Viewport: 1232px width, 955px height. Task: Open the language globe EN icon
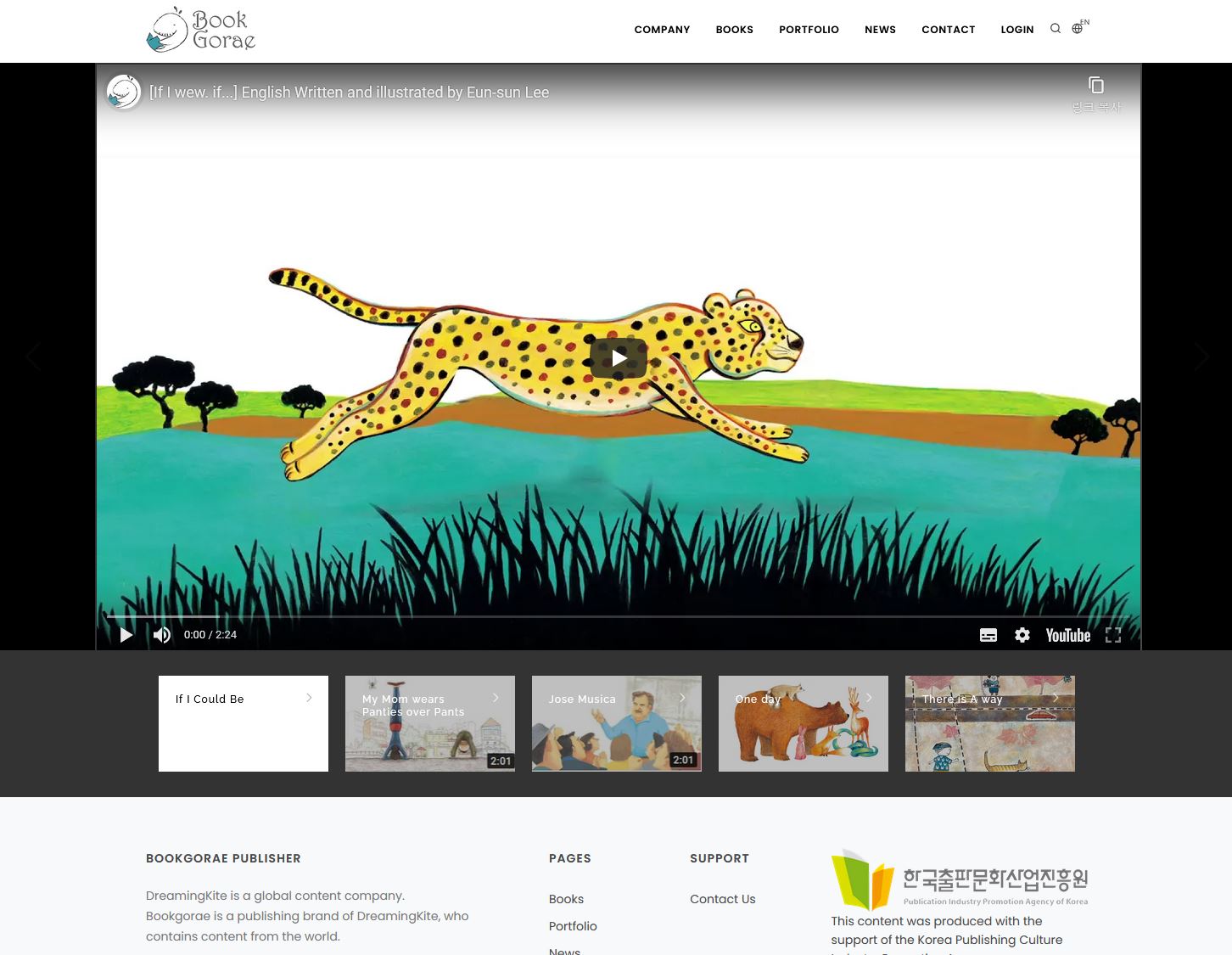coord(1079,27)
